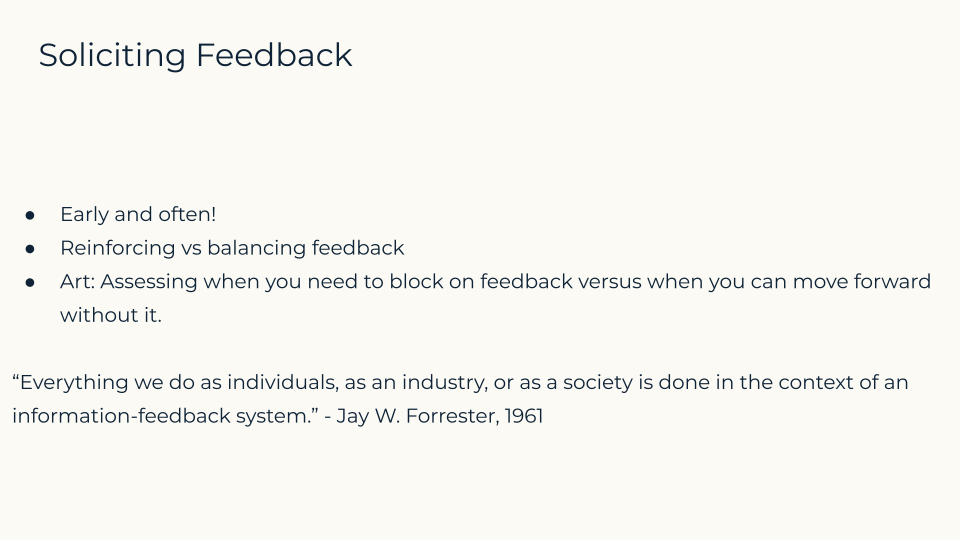This screenshot has width=960, height=540.
Task: Click the word "context" in the quote
Action: pyautogui.click(x=816, y=383)
